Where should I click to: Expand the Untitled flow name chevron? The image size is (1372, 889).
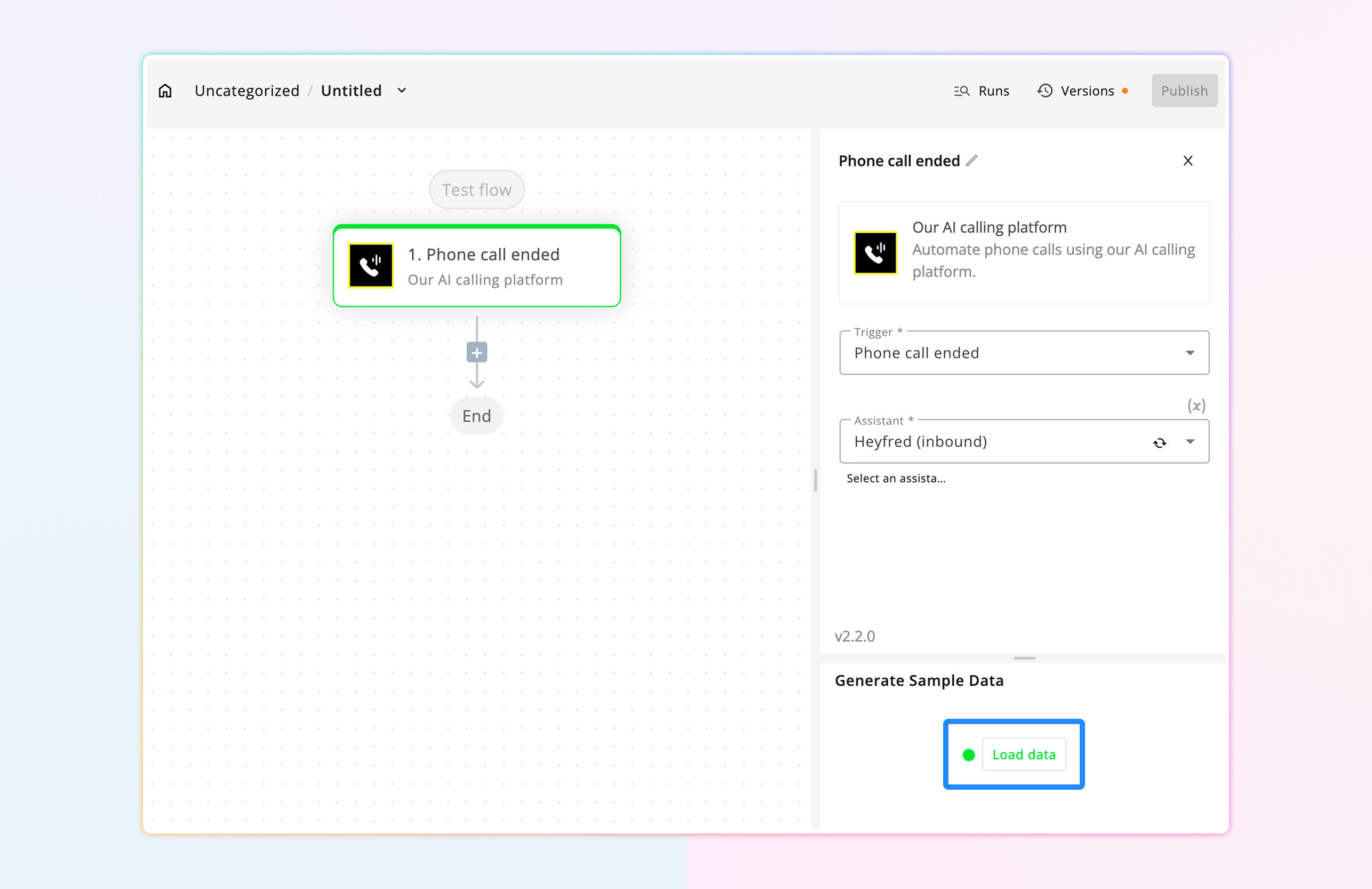pos(402,91)
